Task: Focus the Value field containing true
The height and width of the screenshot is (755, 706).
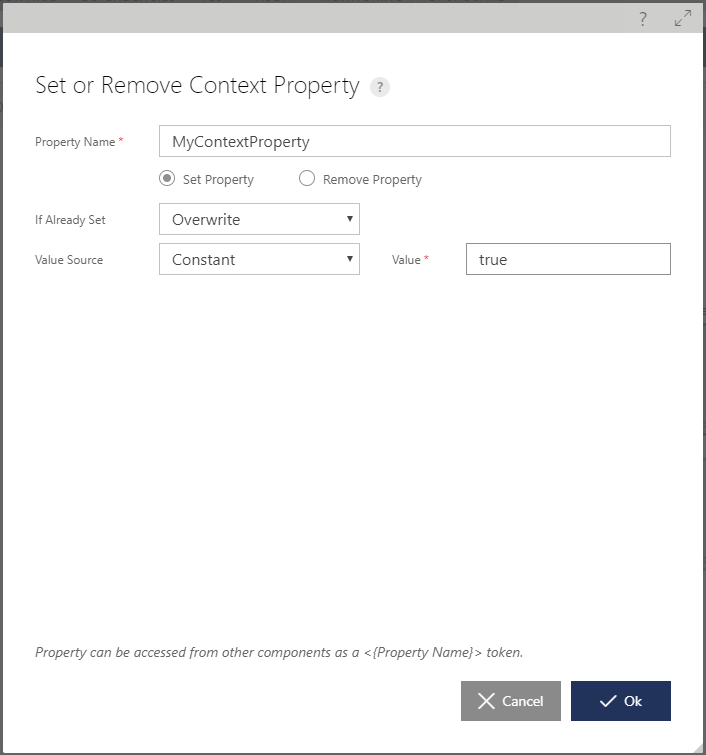Action: (x=568, y=259)
